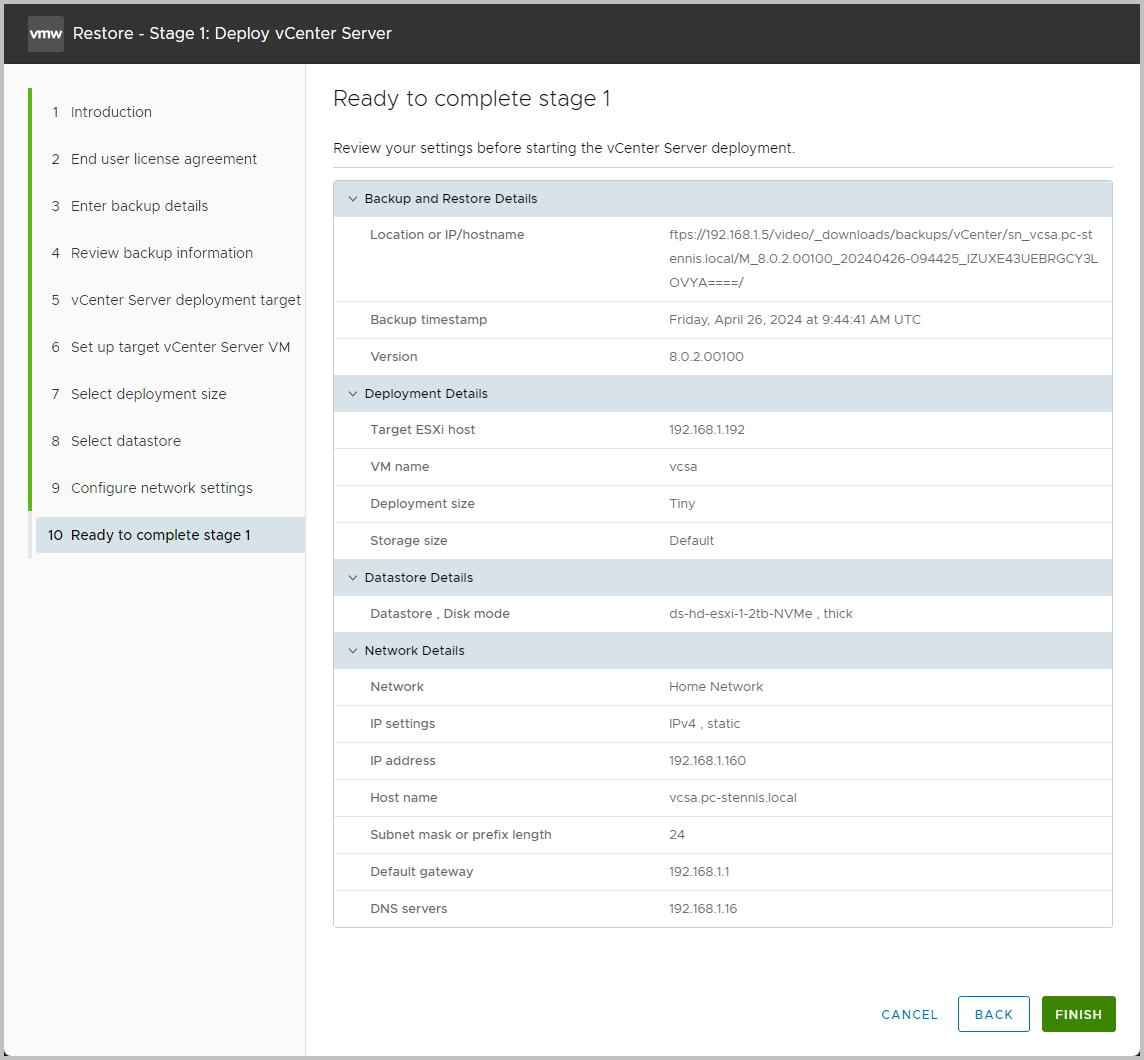This screenshot has height=1060, width=1144.
Task: Click the CANCEL link
Action: coord(908,1013)
